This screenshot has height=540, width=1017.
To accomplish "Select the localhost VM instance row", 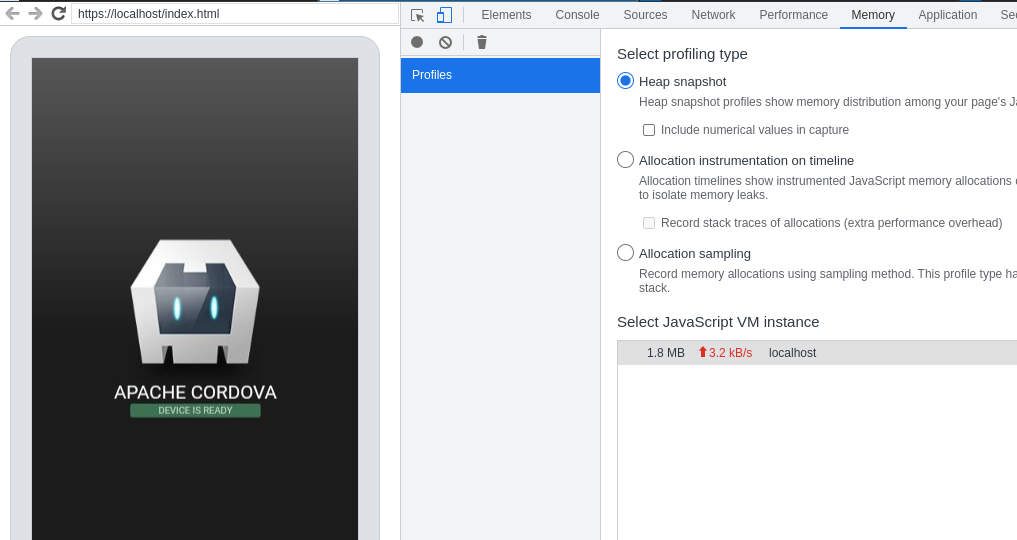I will click(817, 353).
